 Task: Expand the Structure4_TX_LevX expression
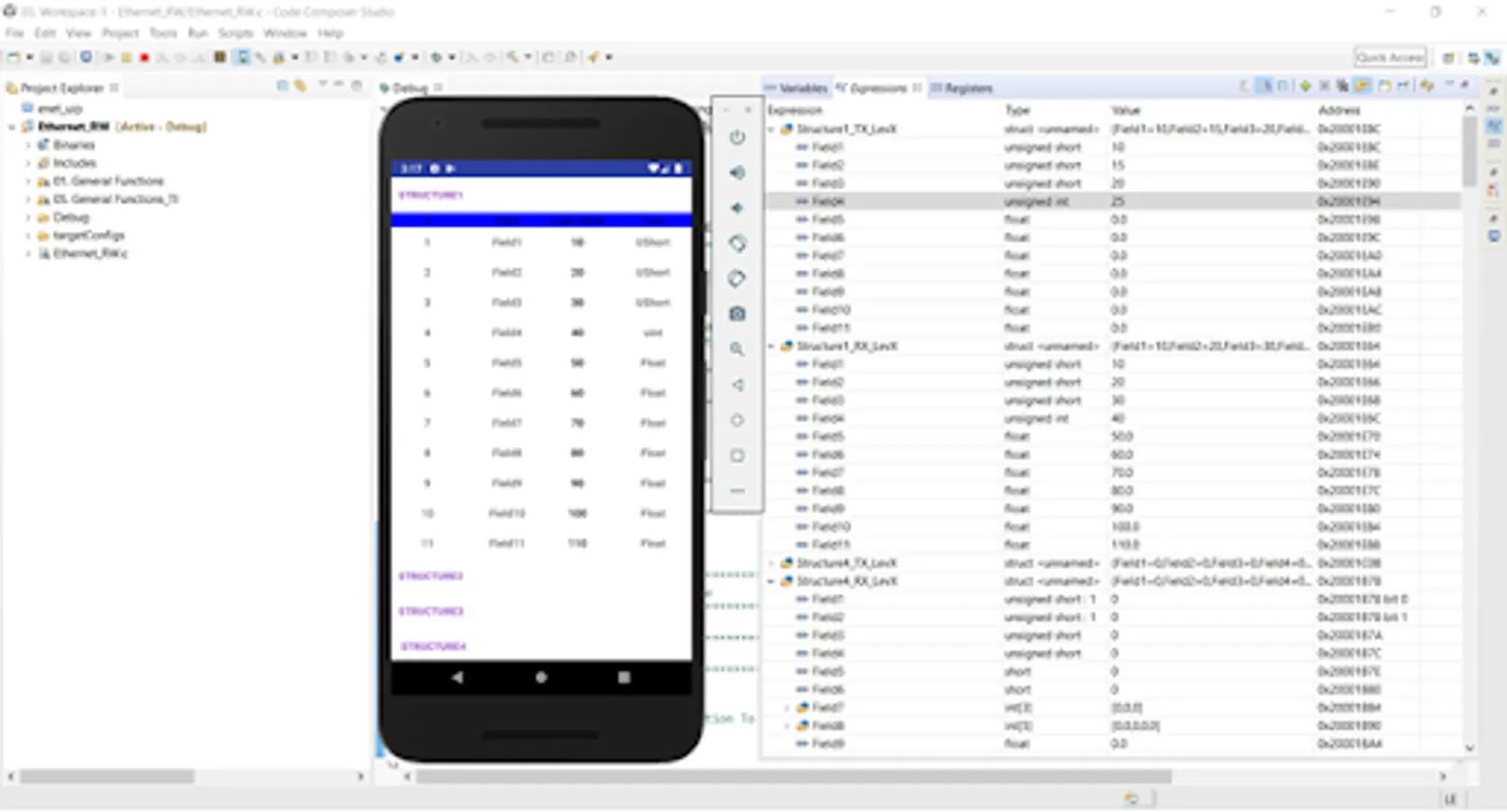click(772, 563)
